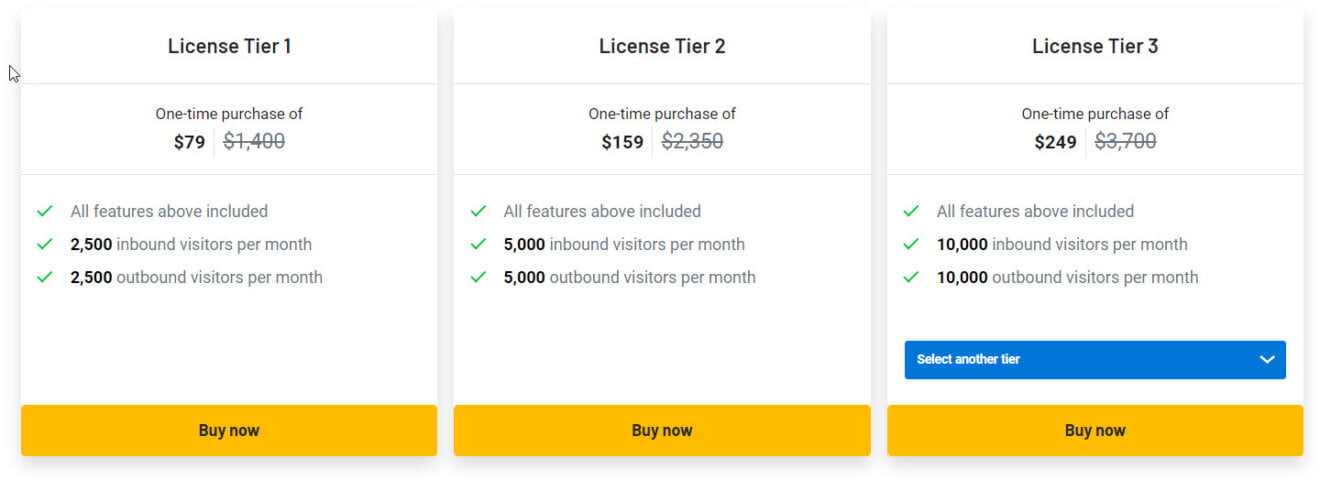The height and width of the screenshot is (480, 1320).
Task: Click the License Tier 2 heading
Action: click(662, 46)
